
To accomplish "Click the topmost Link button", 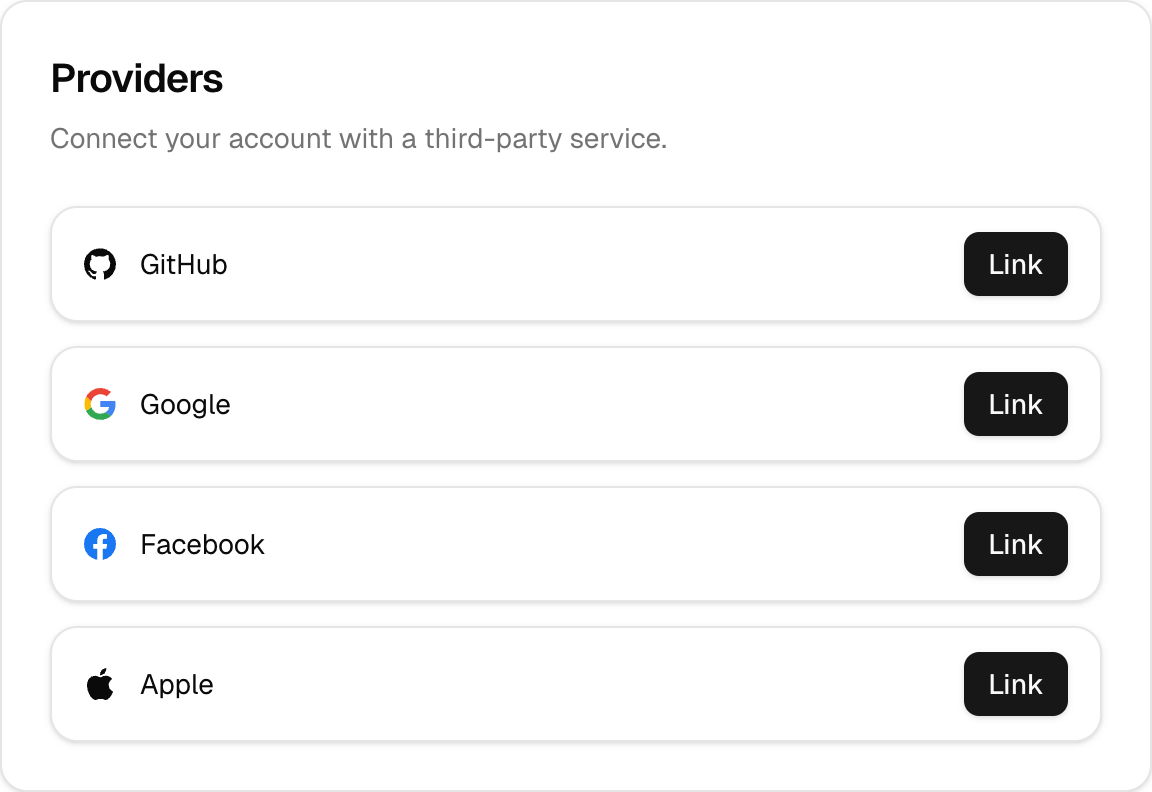I will click(x=1015, y=264).
